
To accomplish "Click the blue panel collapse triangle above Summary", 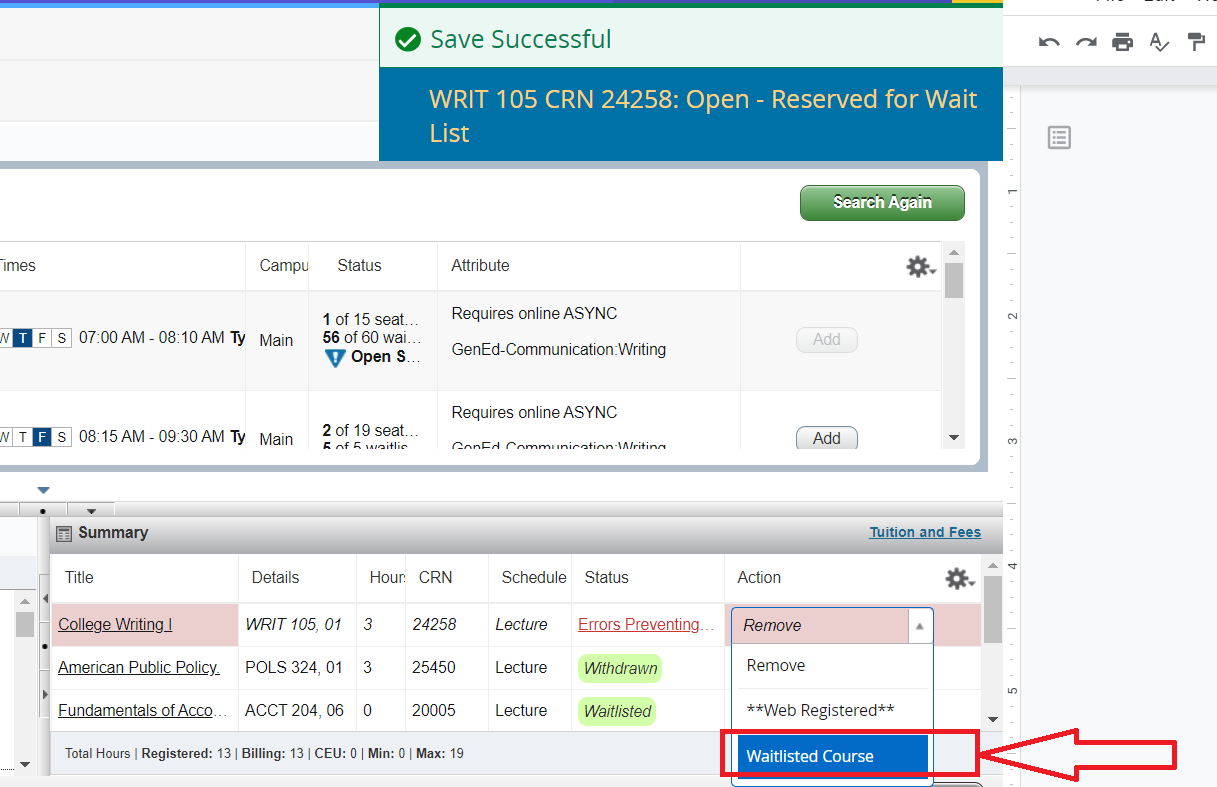I will coord(43,490).
